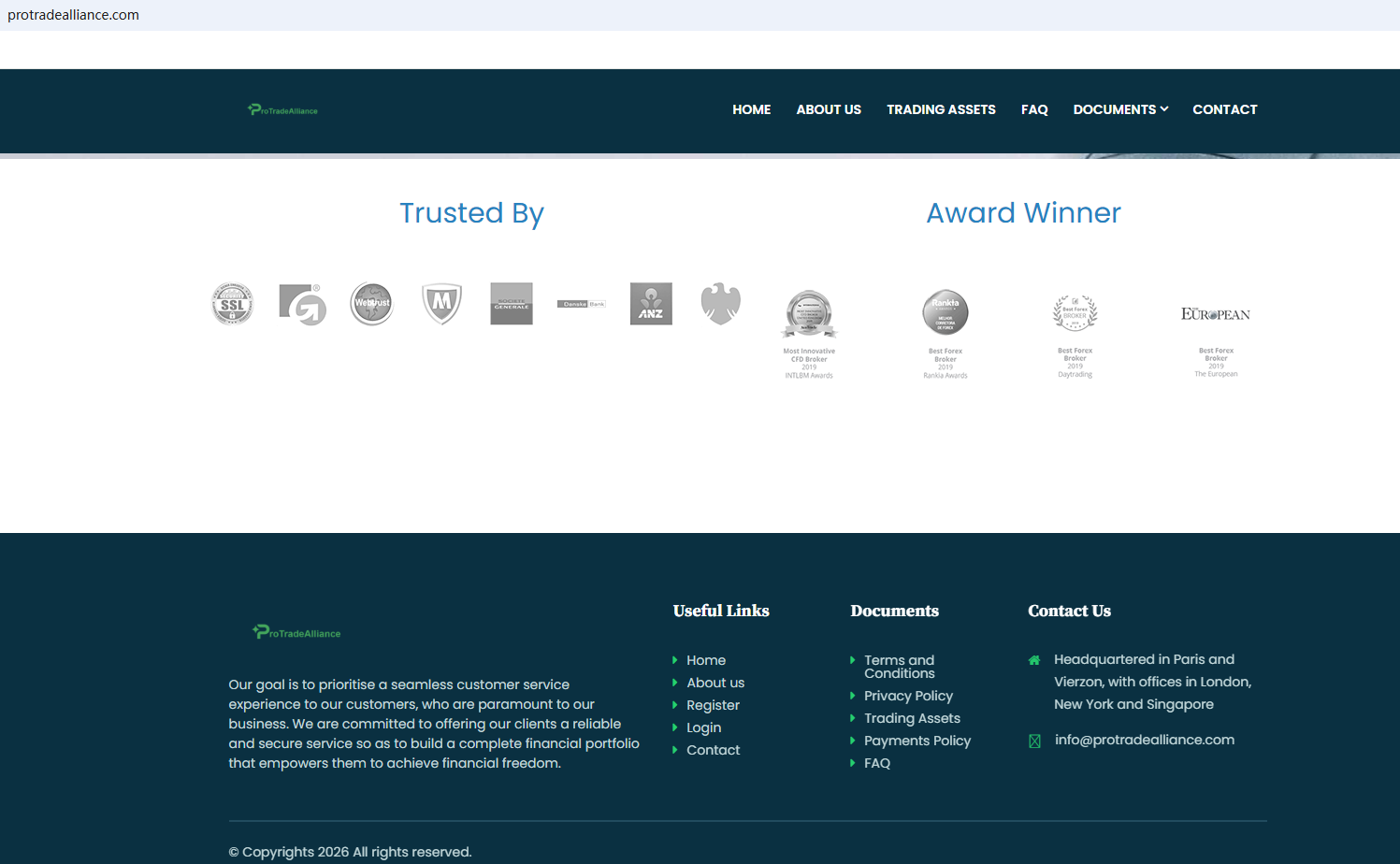This screenshot has height=864, width=1400.
Task: Click the ProTradeAlliance logo in the footer
Action: coord(296,632)
